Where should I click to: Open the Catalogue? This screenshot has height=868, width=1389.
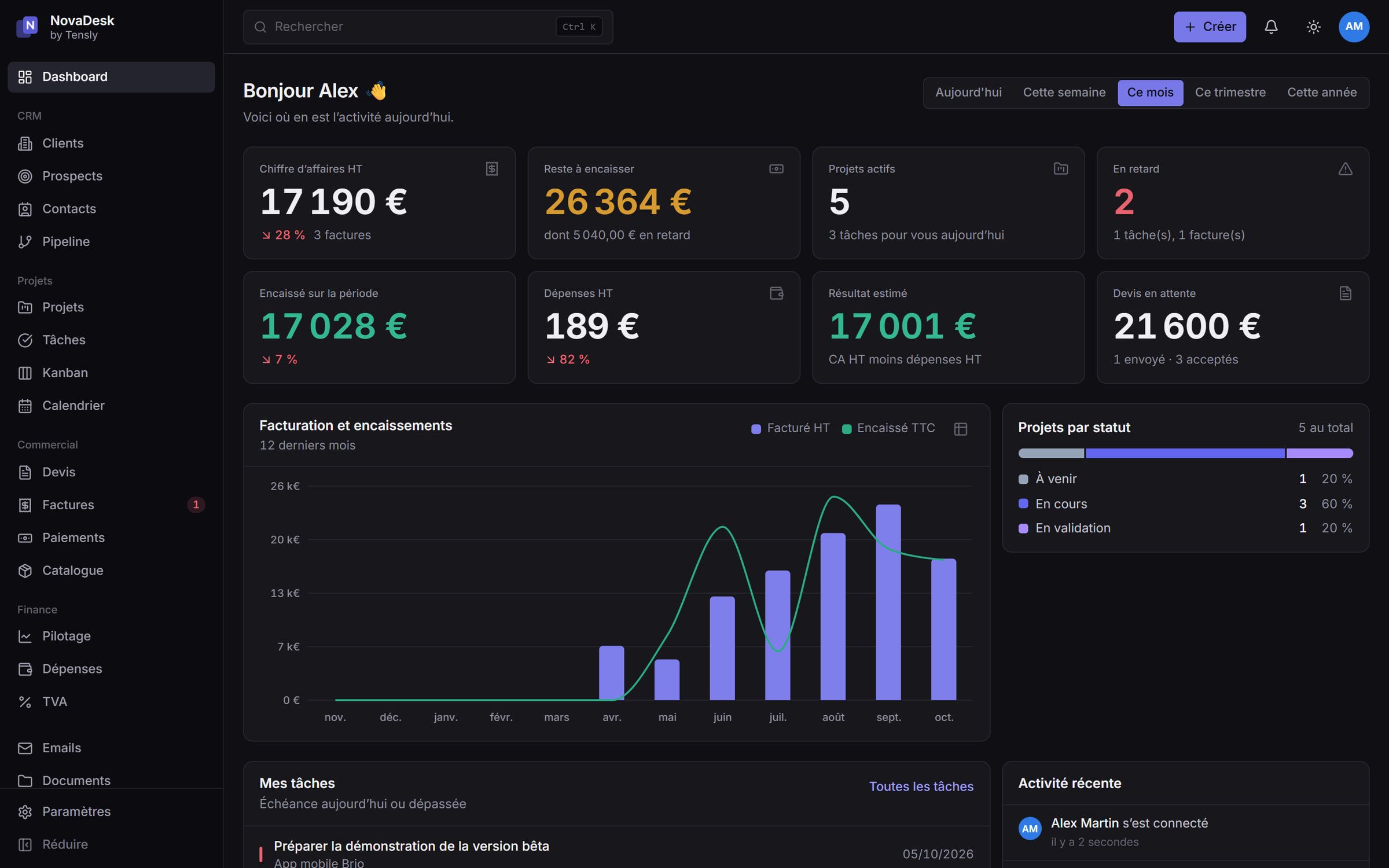111,571
